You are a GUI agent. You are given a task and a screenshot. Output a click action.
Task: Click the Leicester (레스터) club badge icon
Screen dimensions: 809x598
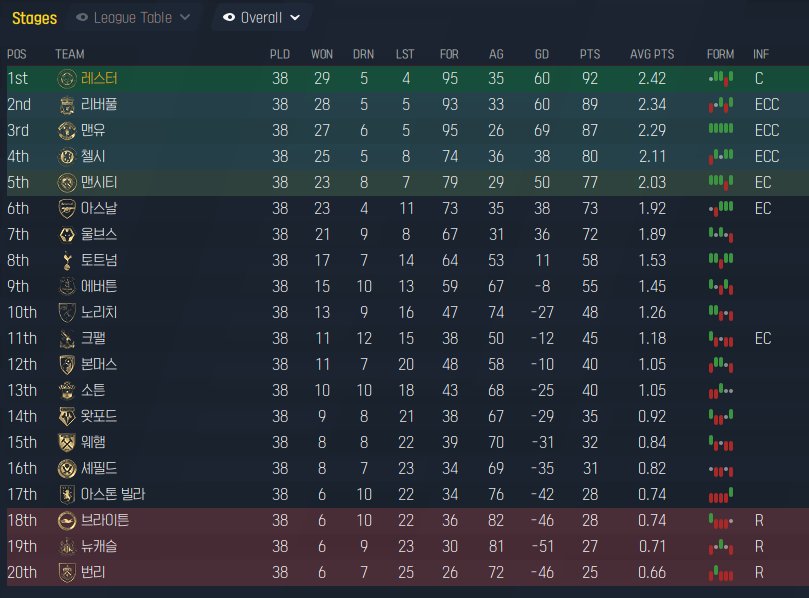point(67,78)
